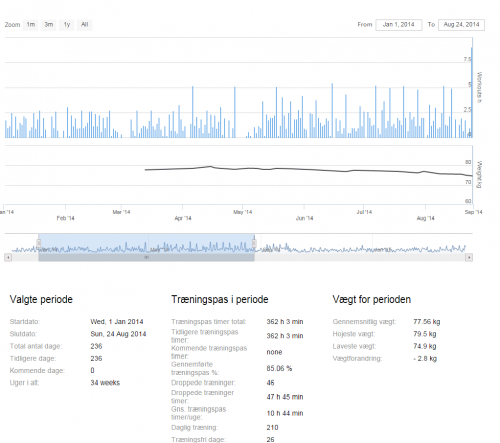The height and width of the screenshot is (443, 500).
Task: Click the Jun '14 x-axis label
Action: 304,218
